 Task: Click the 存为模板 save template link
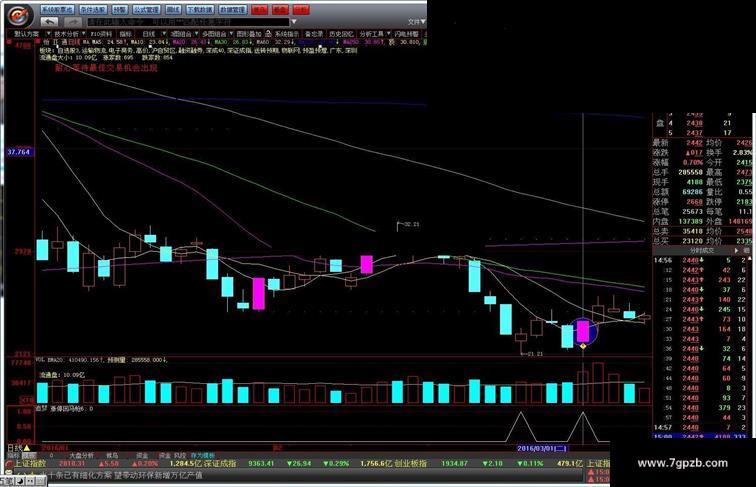[202, 455]
